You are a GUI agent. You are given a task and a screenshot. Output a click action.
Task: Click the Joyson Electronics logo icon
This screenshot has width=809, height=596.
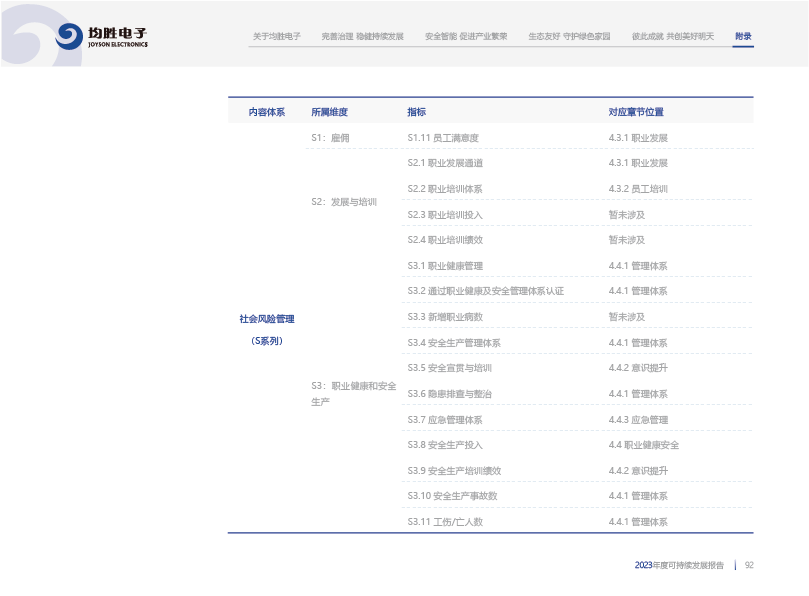69,37
